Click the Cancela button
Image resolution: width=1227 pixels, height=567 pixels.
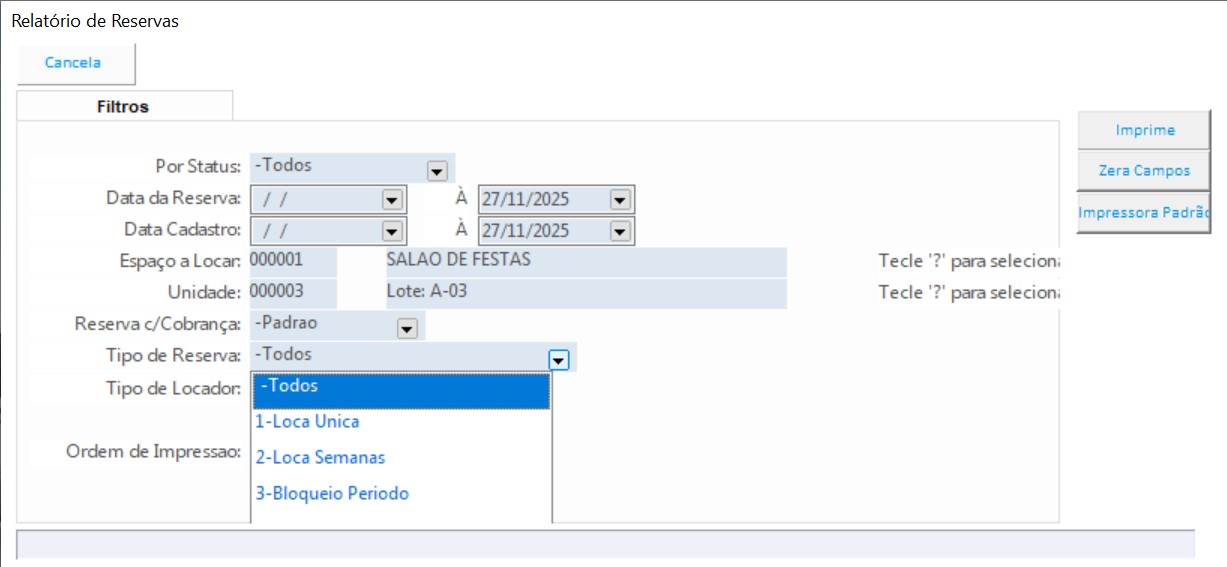tap(74, 63)
